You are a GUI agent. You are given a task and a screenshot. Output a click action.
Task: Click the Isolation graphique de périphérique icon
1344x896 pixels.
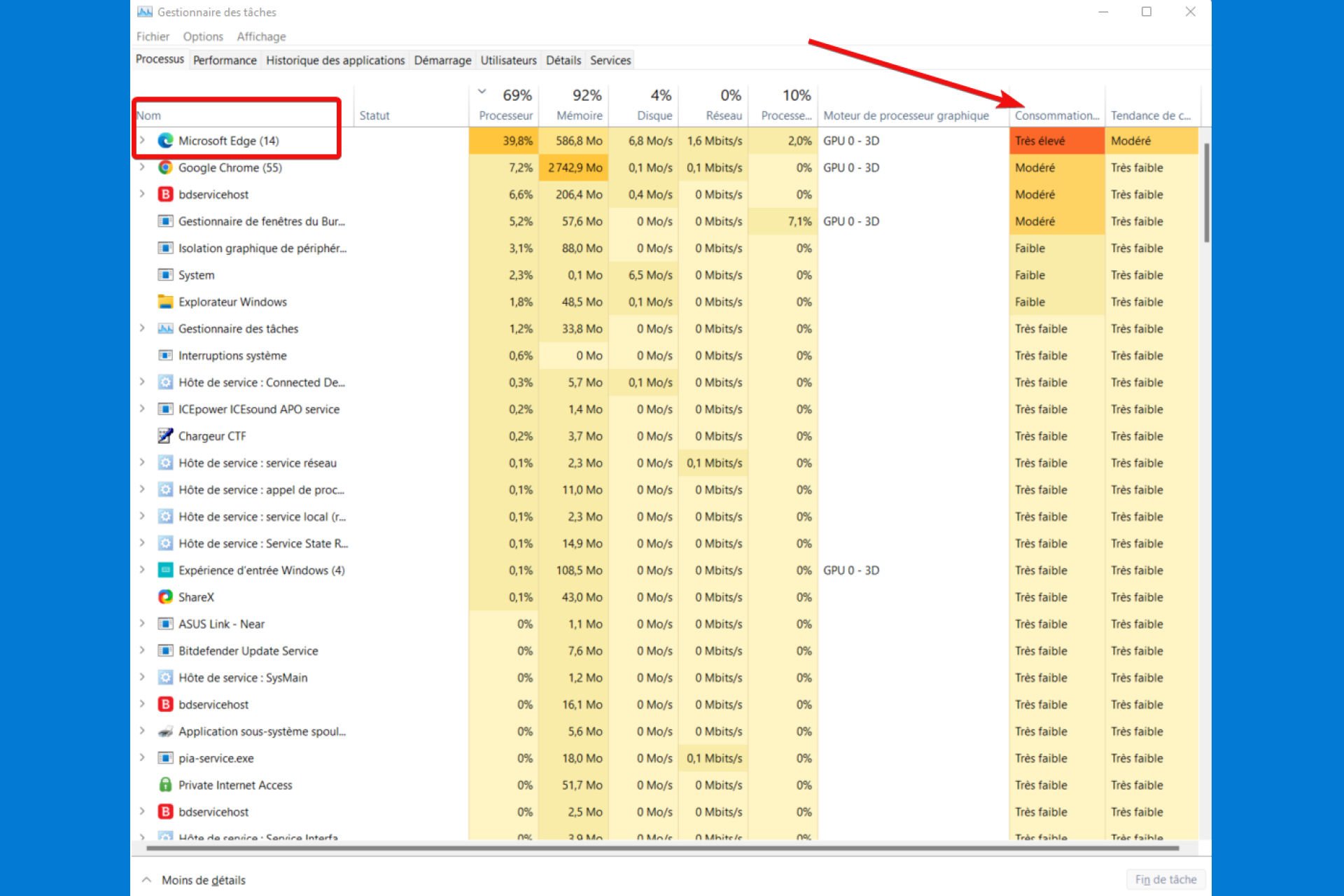pyautogui.click(x=165, y=248)
